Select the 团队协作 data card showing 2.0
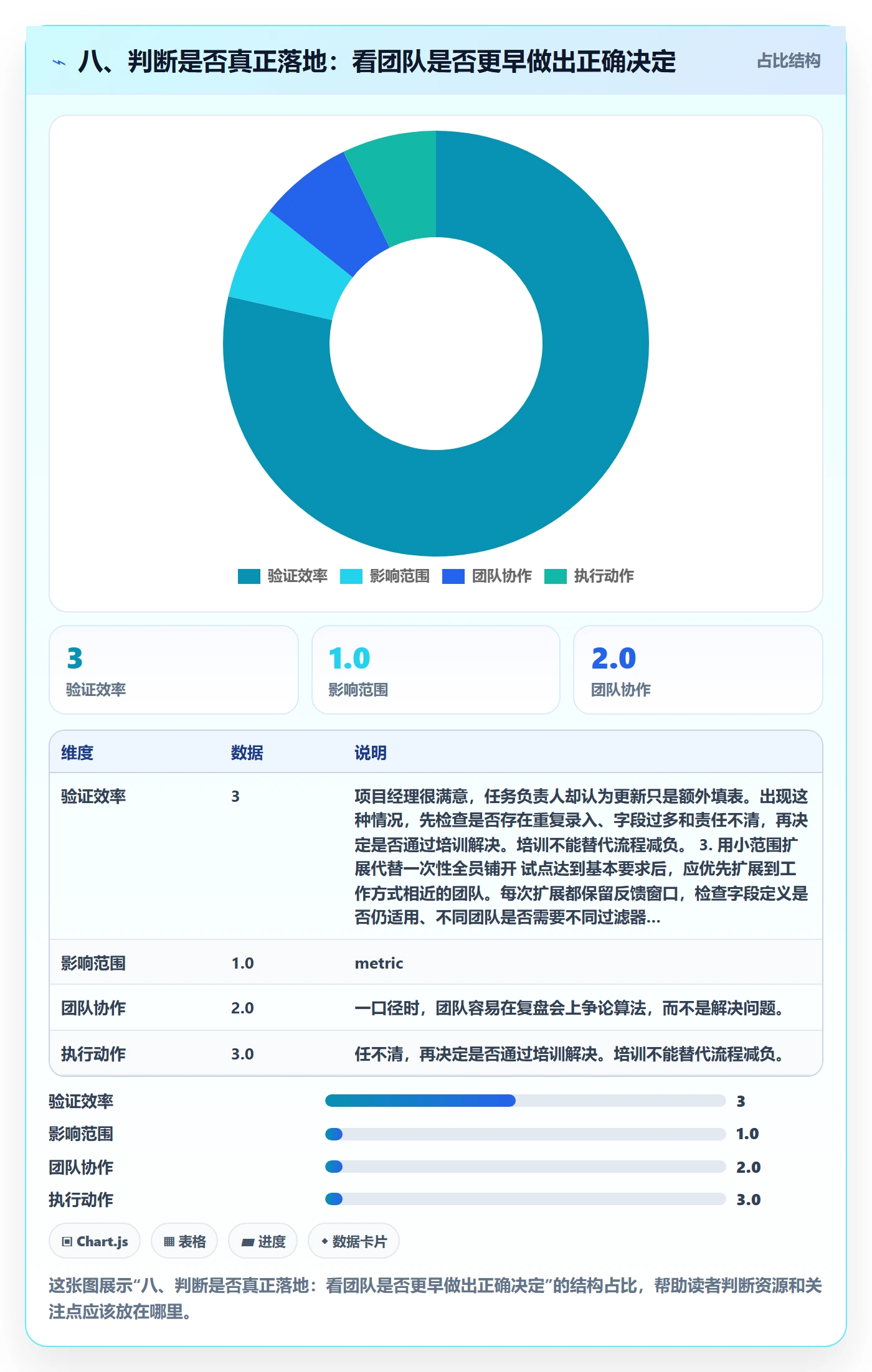Image resolution: width=872 pixels, height=1372 pixels. 698,670
